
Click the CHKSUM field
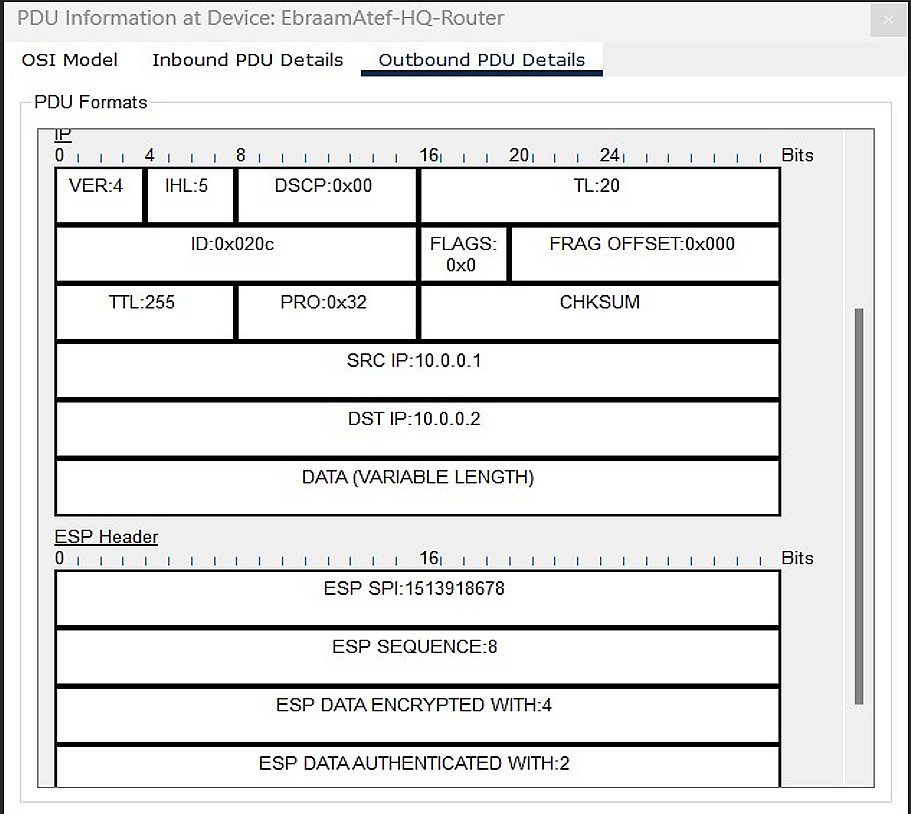pos(600,312)
